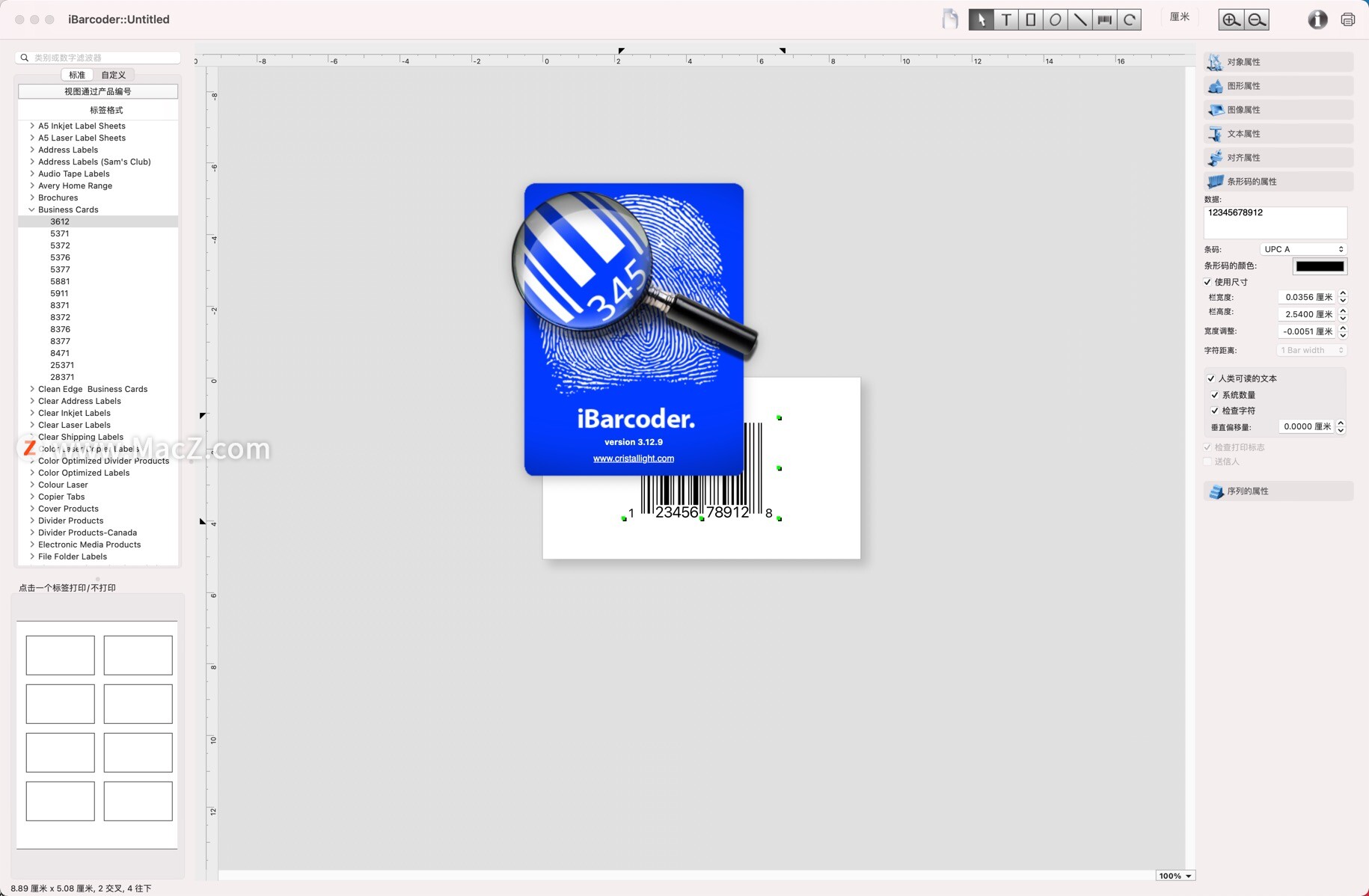
Task: Select the Barcode tool
Action: pyautogui.click(x=1105, y=20)
